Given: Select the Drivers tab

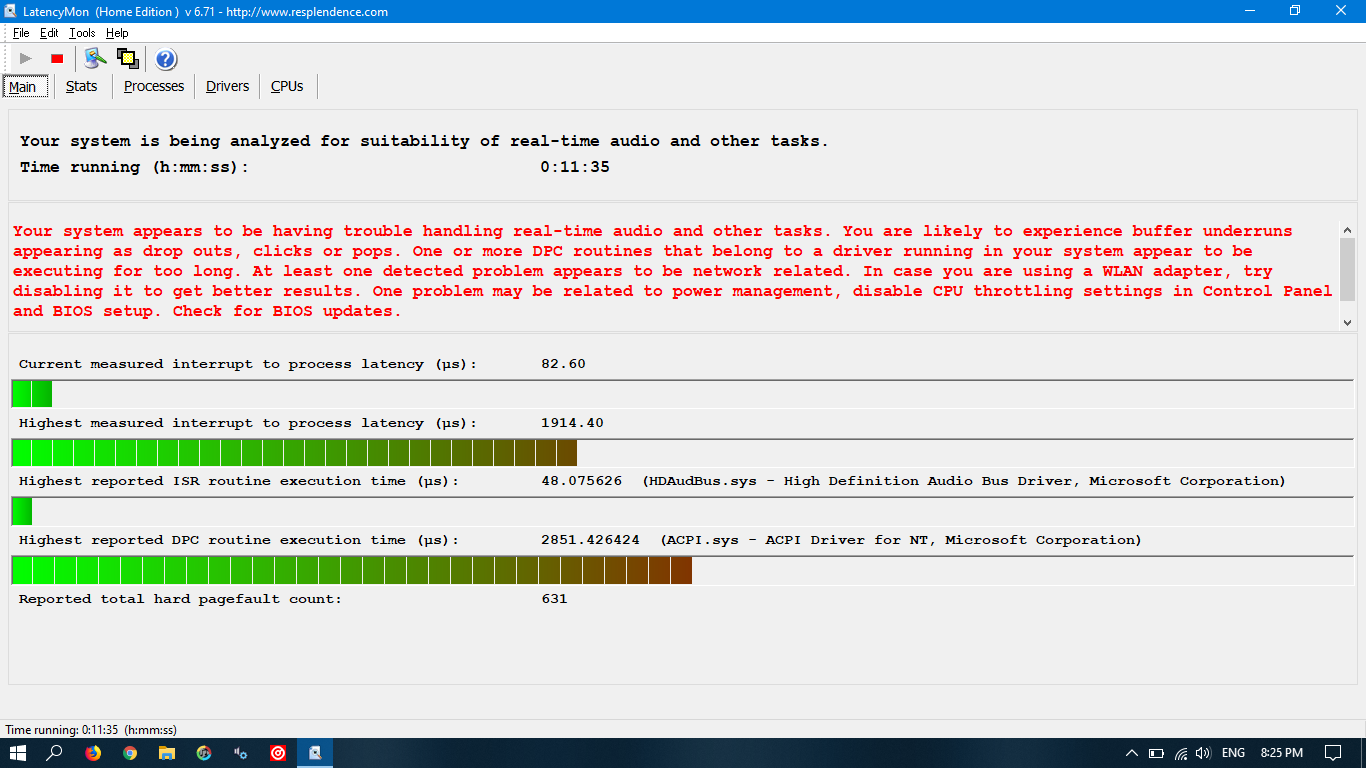Looking at the screenshot, I should [227, 86].
